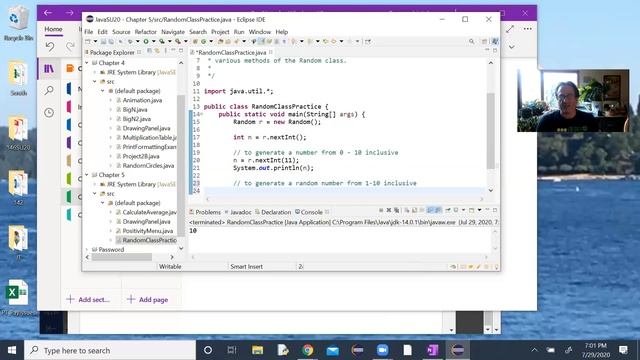Collapse the Chapter 5 project node
The height and width of the screenshot is (360, 640).
(x=87, y=175)
